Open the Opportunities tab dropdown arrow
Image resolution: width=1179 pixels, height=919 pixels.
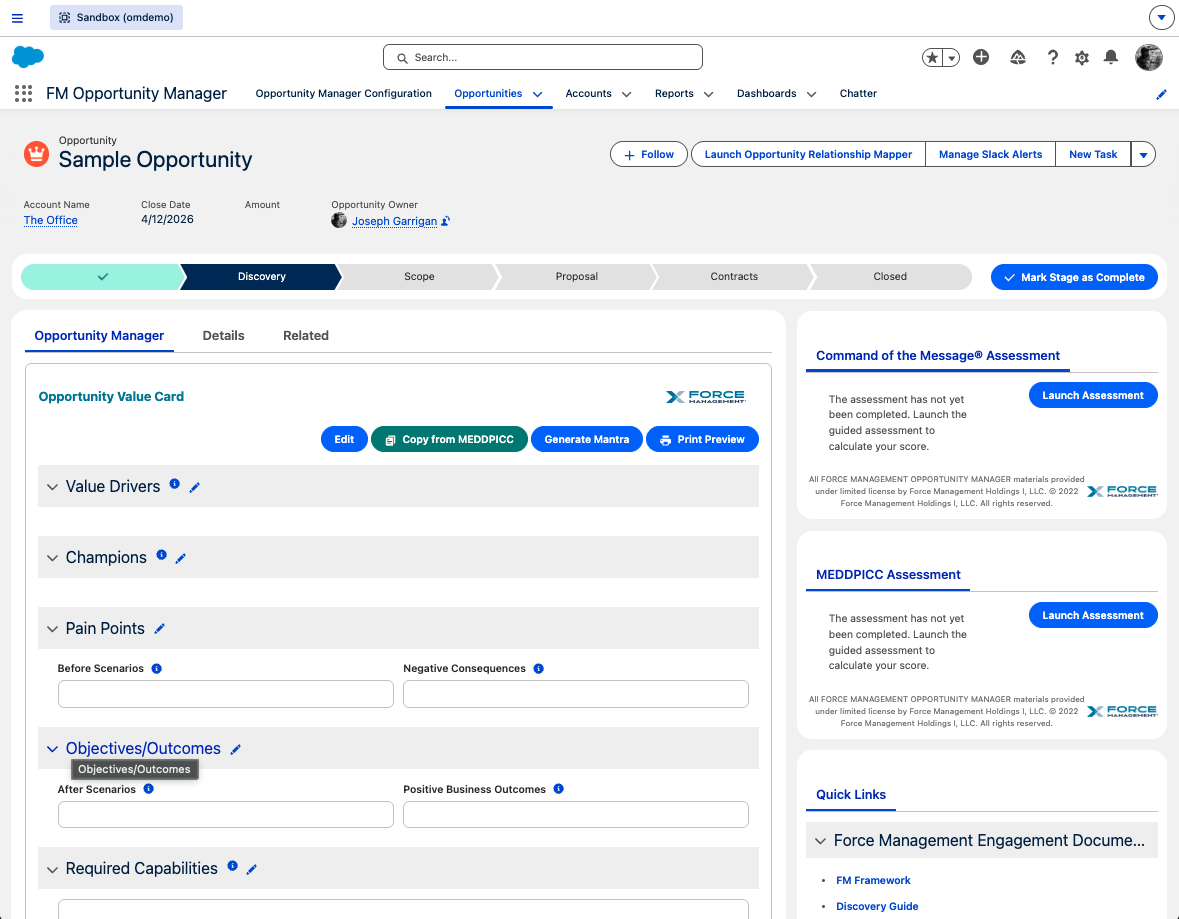click(537, 94)
